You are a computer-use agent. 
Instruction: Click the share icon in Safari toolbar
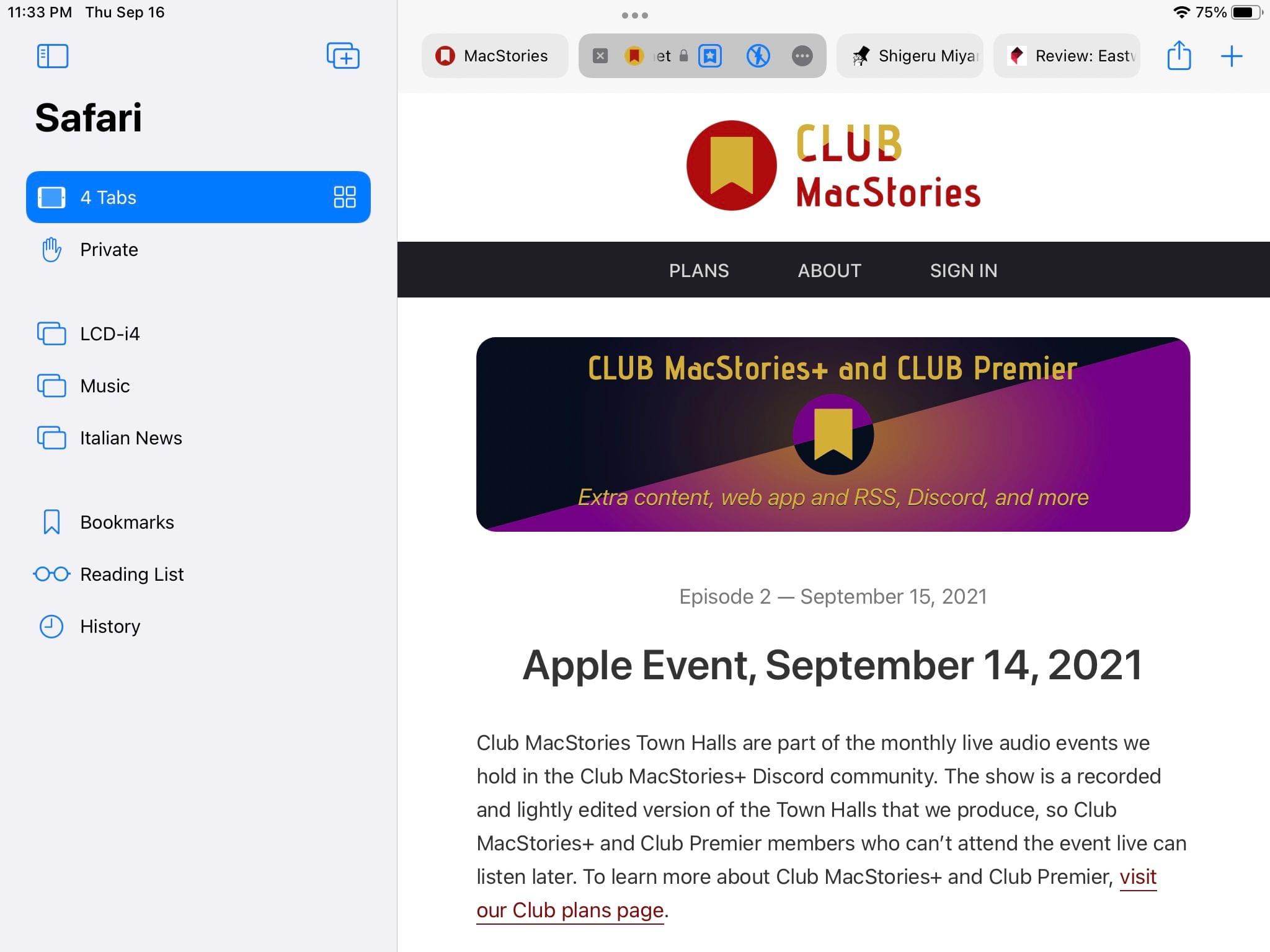tap(1180, 55)
